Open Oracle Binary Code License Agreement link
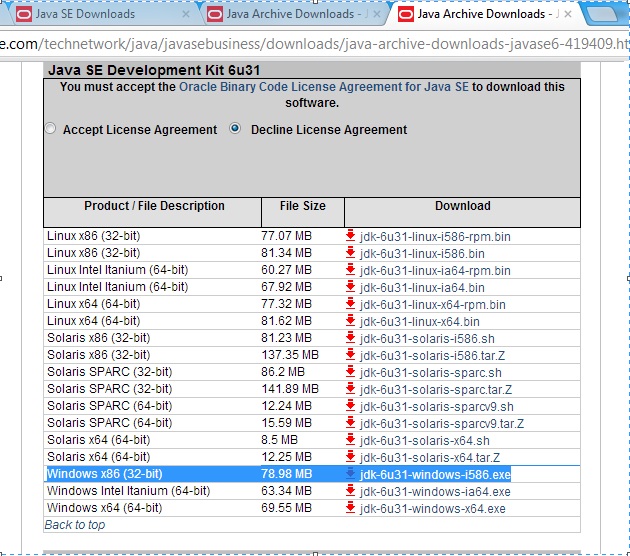The width and height of the screenshot is (630, 556). click(x=323, y=87)
